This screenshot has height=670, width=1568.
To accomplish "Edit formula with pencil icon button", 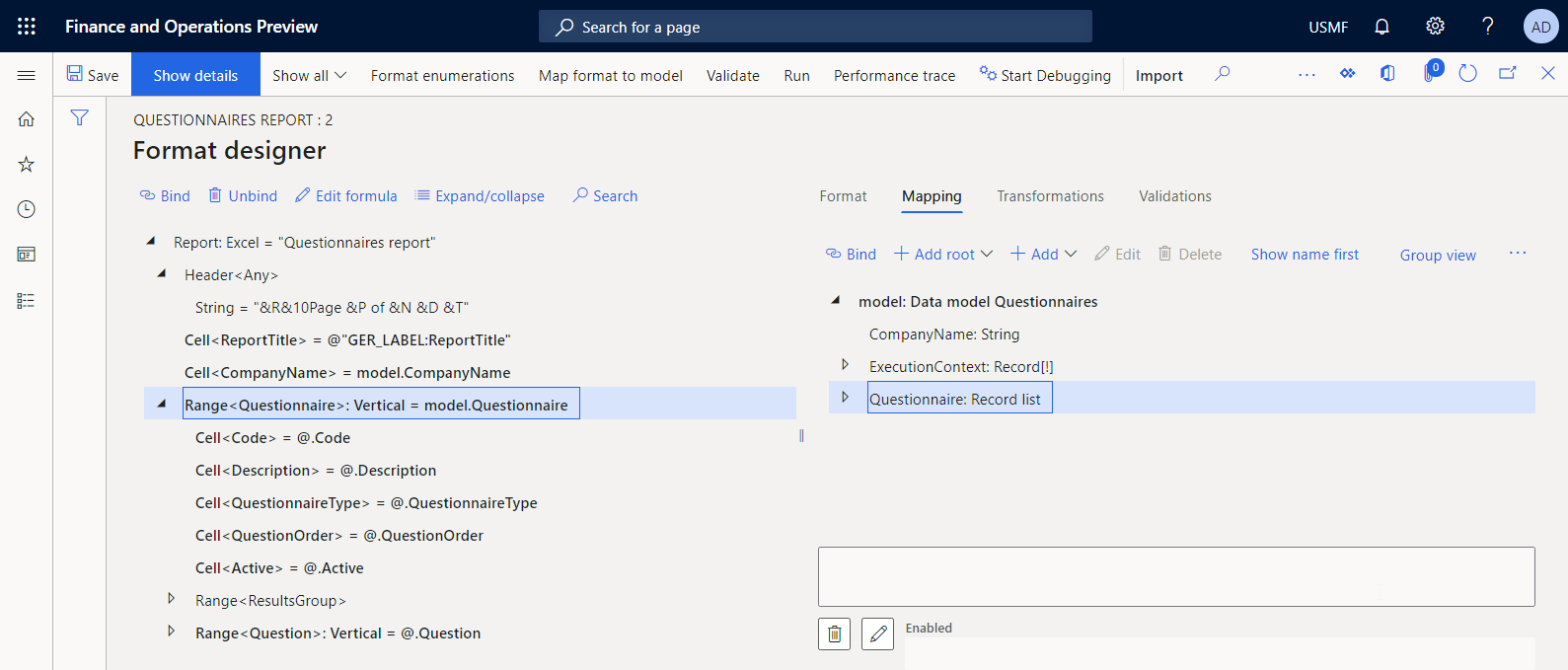I will pyautogui.click(x=877, y=633).
